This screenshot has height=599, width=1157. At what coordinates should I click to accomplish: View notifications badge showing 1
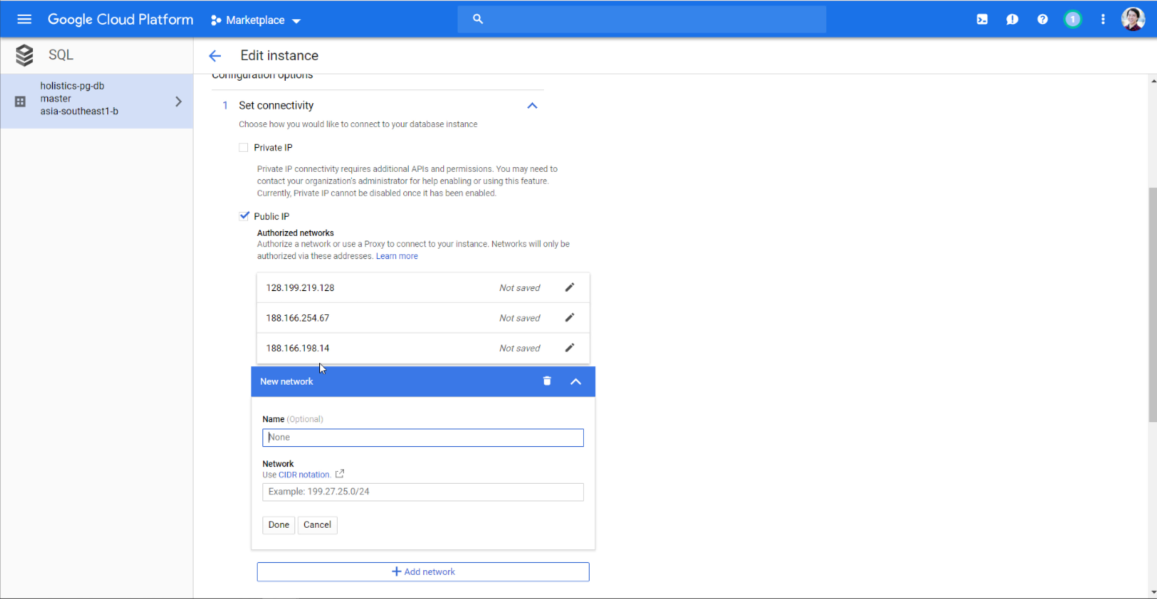click(1073, 20)
